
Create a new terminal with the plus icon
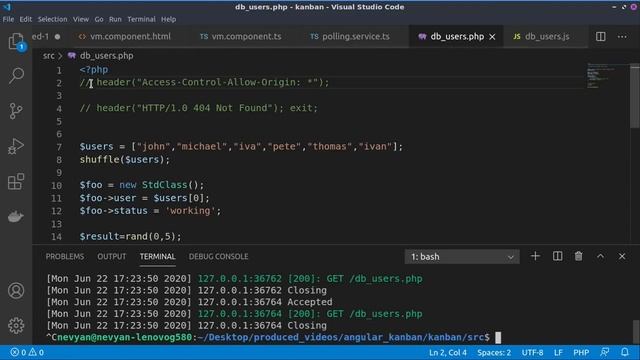point(535,256)
